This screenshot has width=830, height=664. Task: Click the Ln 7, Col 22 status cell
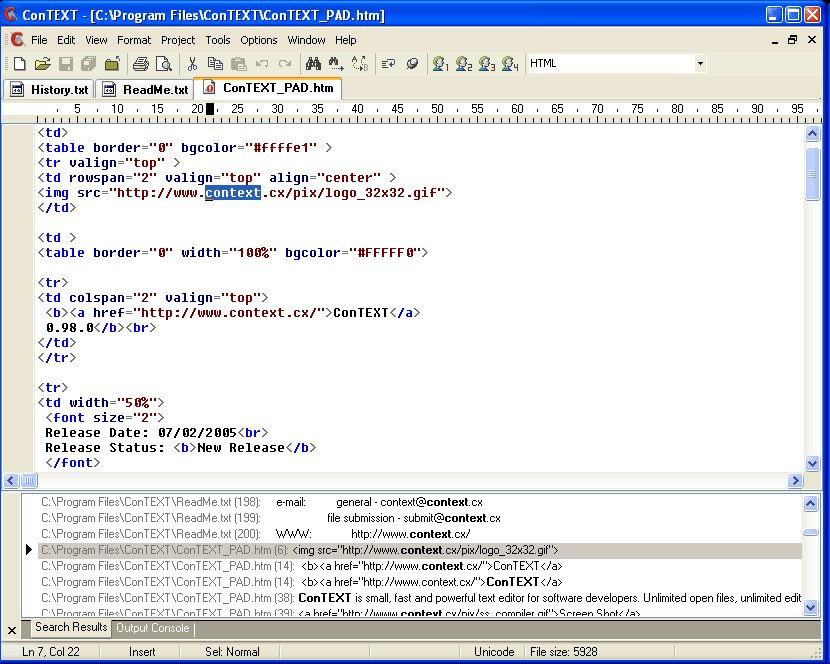tap(51, 652)
